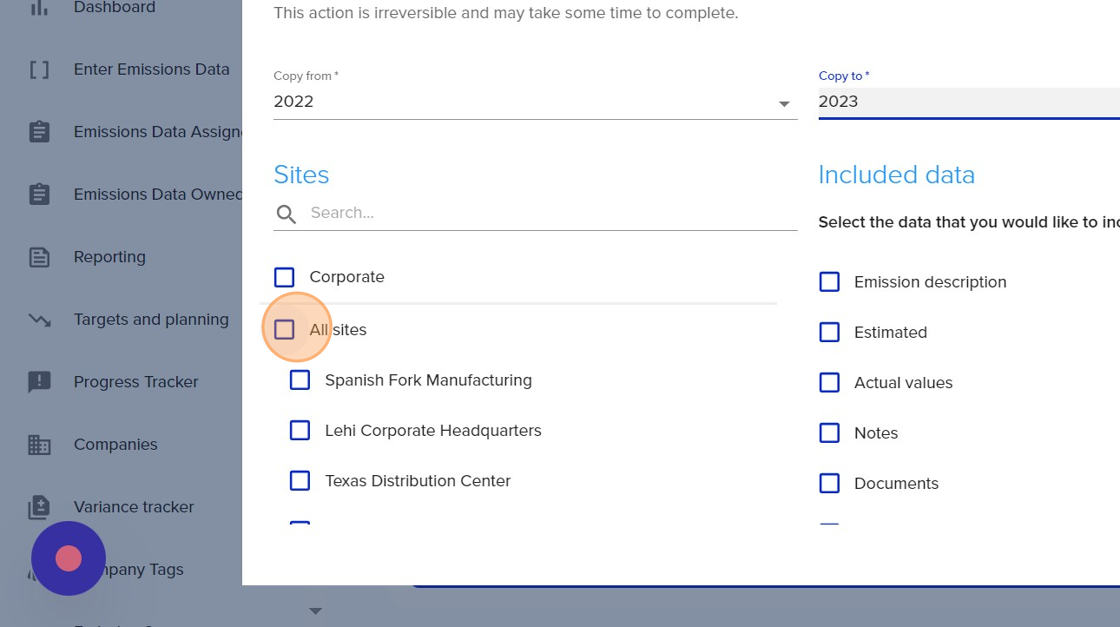Viewport: 1120px width, 627px height.
Task: Navigate to Companies
Action: [116, 444]
